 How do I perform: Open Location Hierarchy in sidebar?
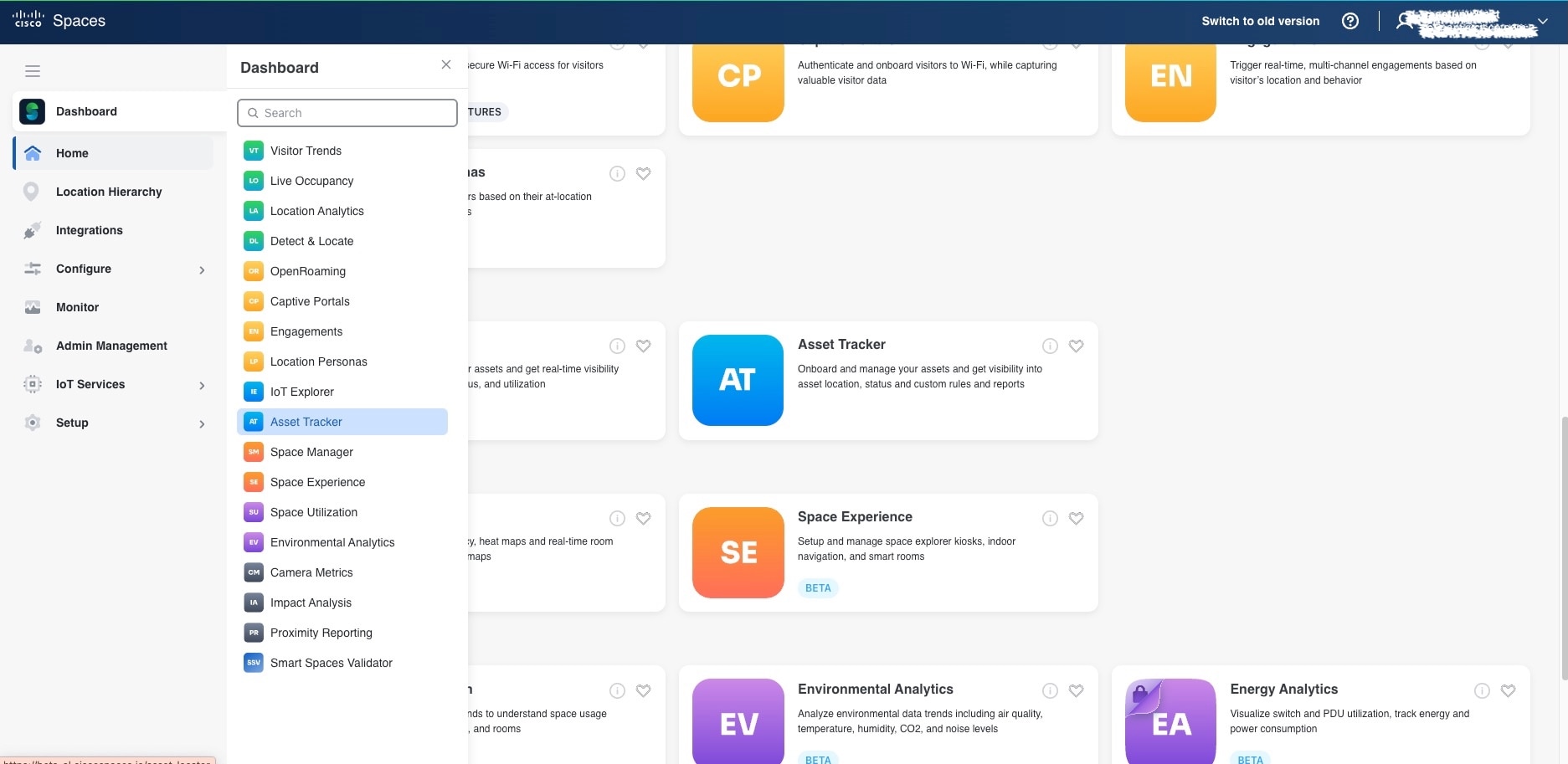pos(109,192)
